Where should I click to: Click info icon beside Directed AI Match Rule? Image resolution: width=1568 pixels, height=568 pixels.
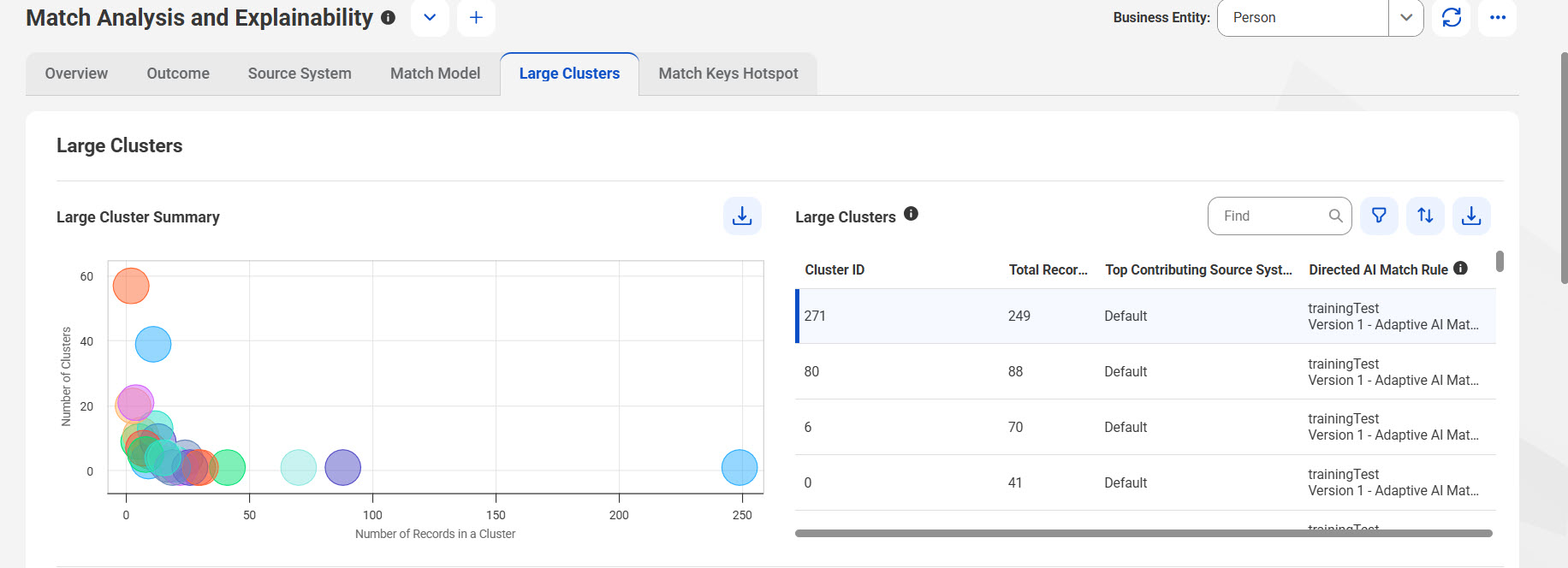click(1460, 269)
